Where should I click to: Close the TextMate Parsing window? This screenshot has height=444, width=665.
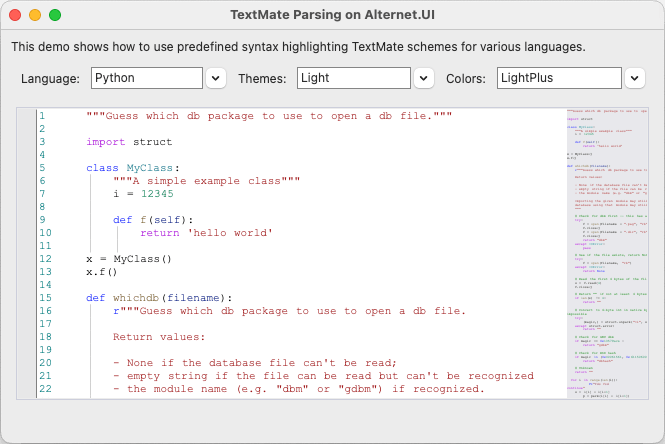click(x=15, y=15)
